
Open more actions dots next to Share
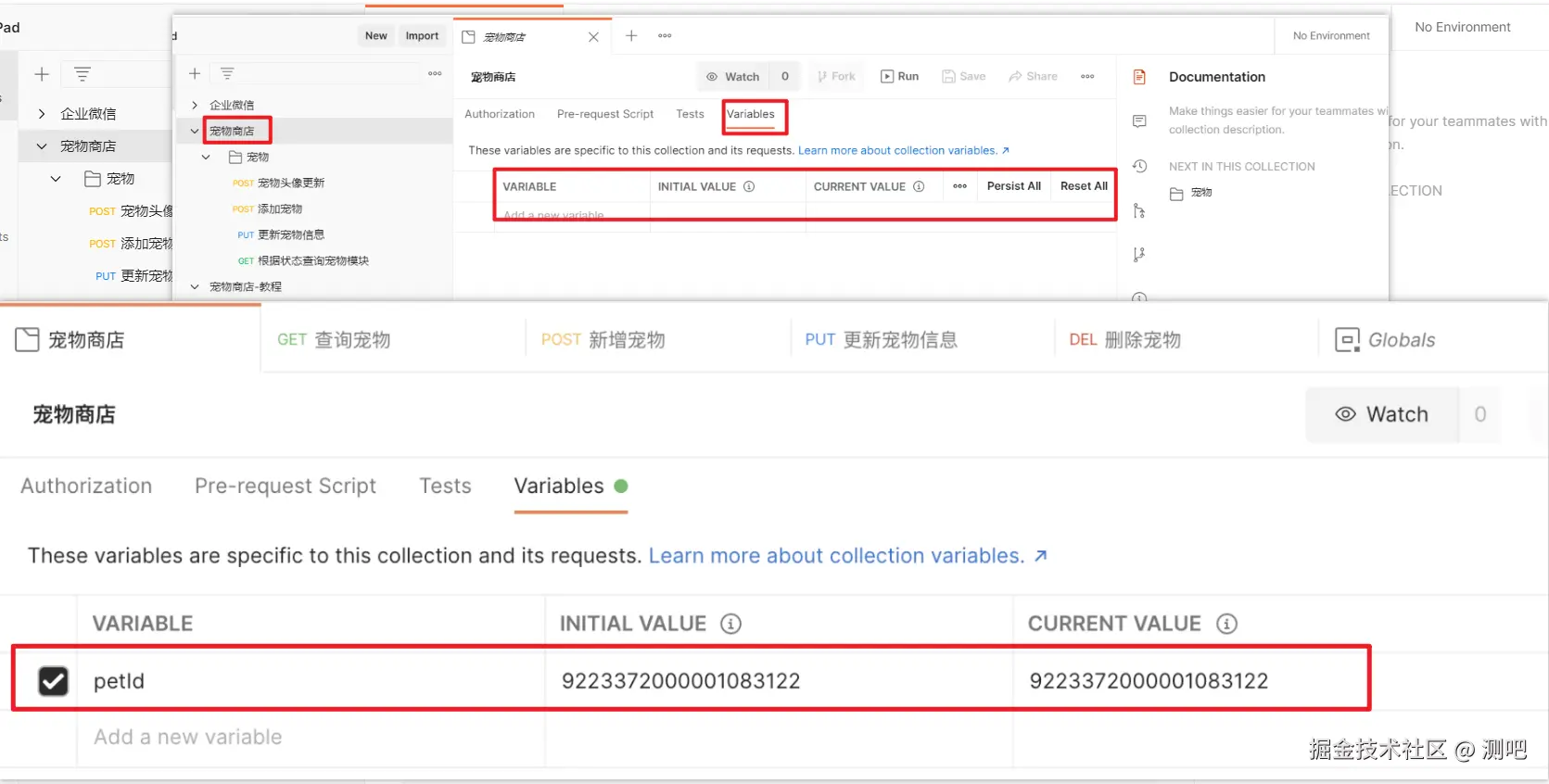(x=1087, y=77)
